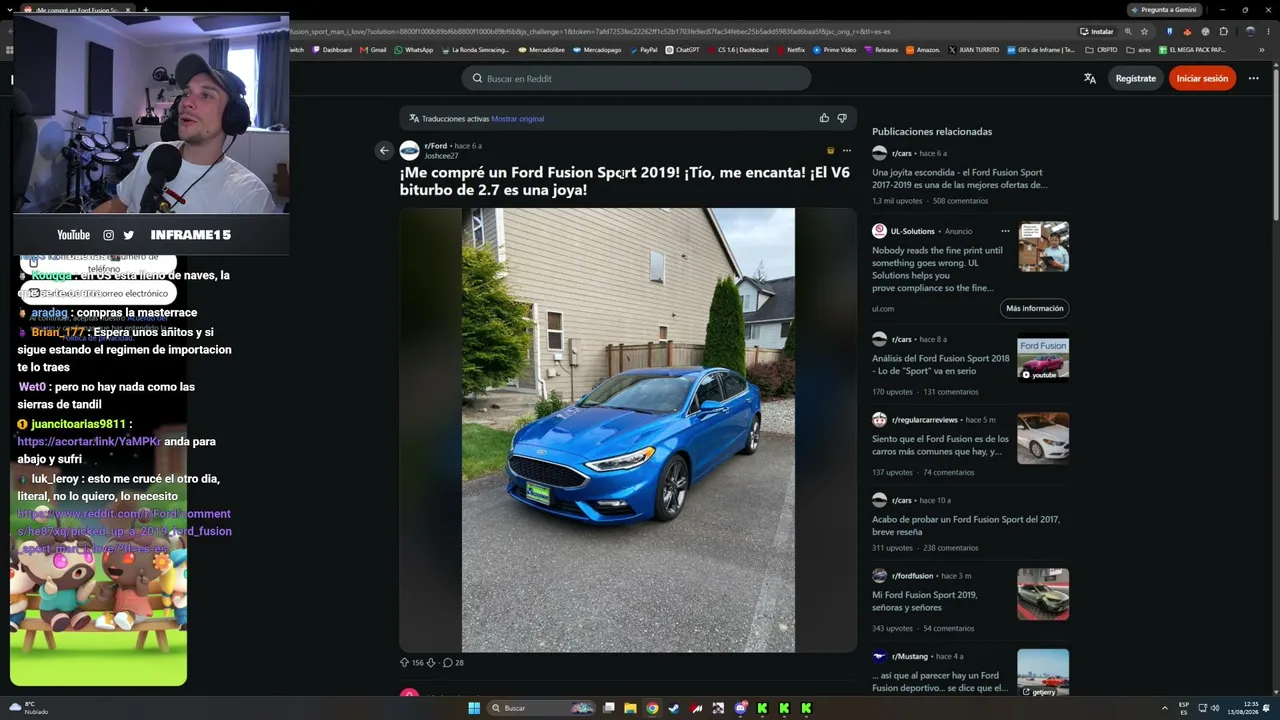The height and width of the screenshot is (720, 1280).
Task: Click the acortar.link URL in chat
Action: tap(89, 441)
